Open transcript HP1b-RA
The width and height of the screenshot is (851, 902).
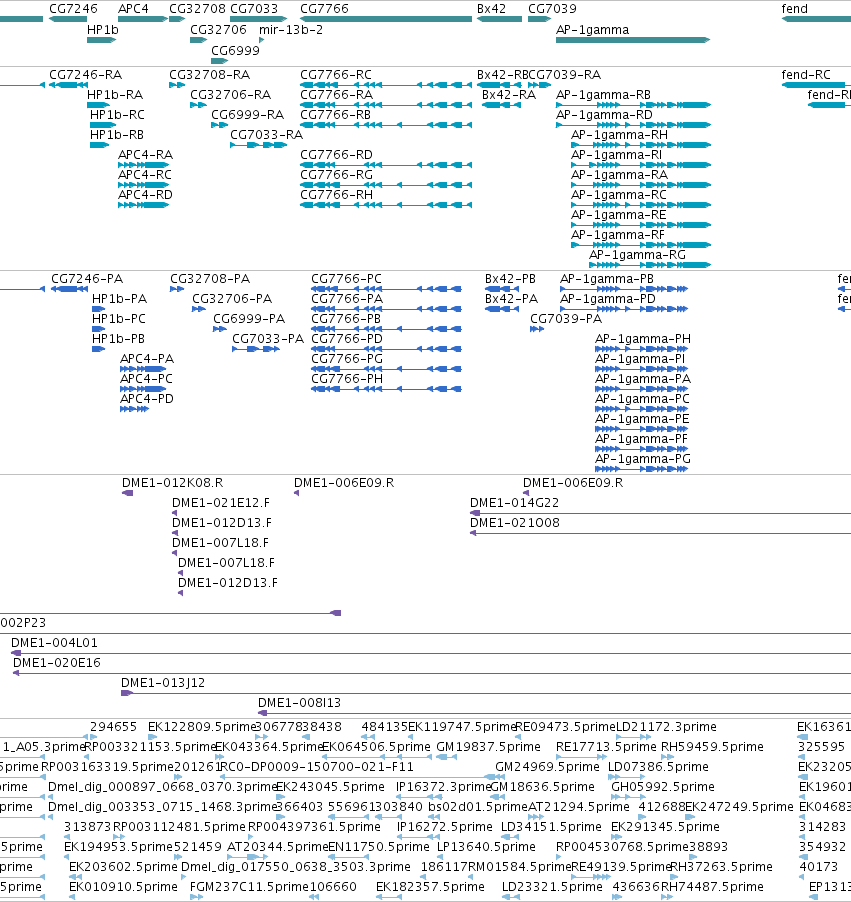[x=115, y=95]
